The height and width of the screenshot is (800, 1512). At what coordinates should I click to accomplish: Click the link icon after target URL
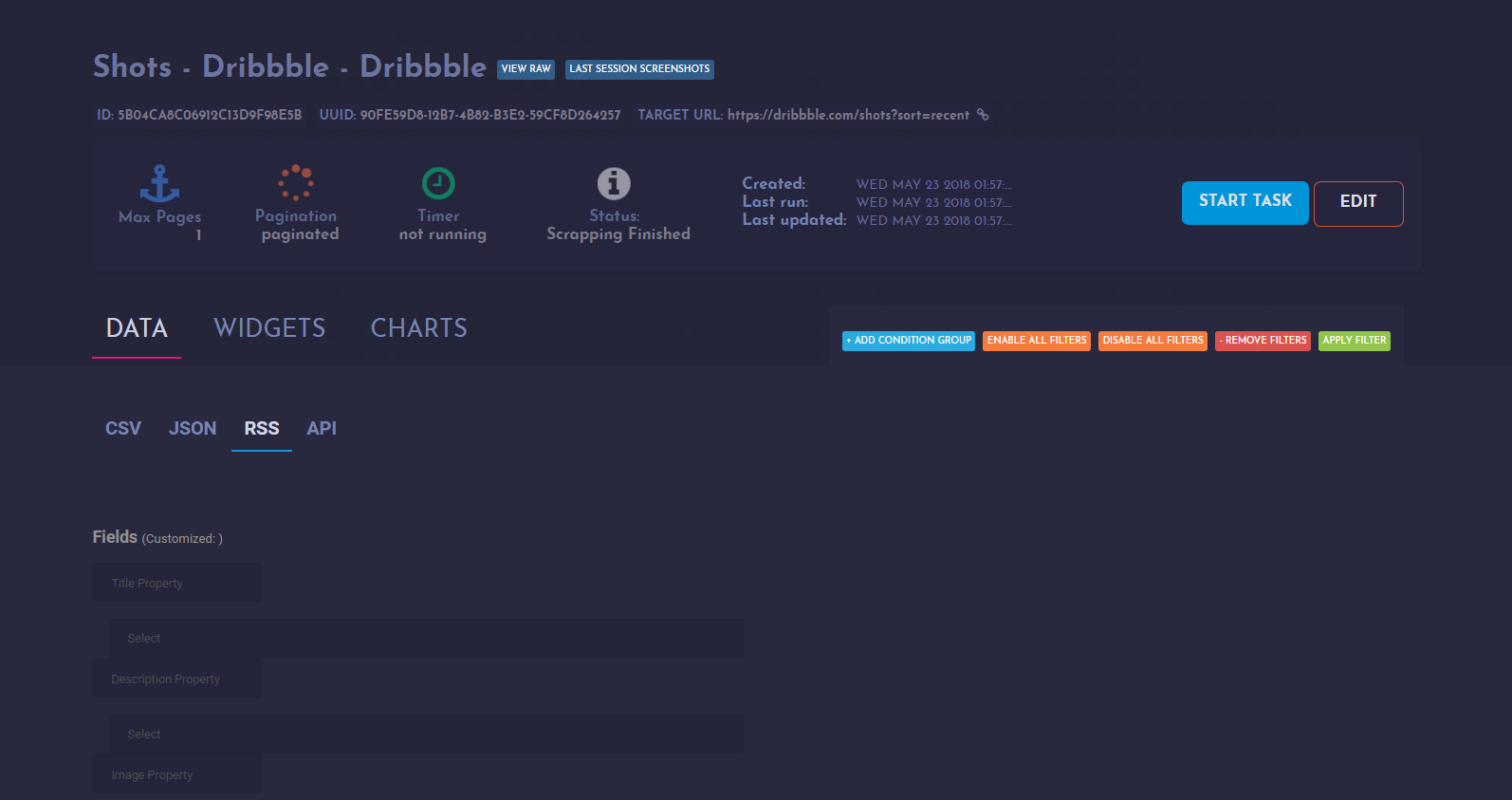click(x=983, y=115)
